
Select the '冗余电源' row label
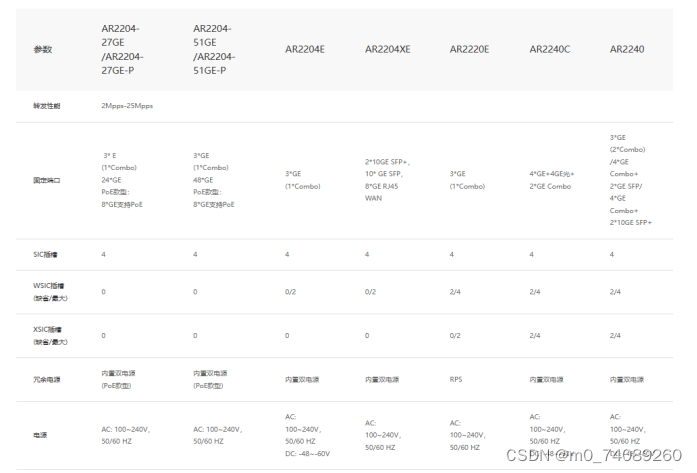click(x=47, y=380)
